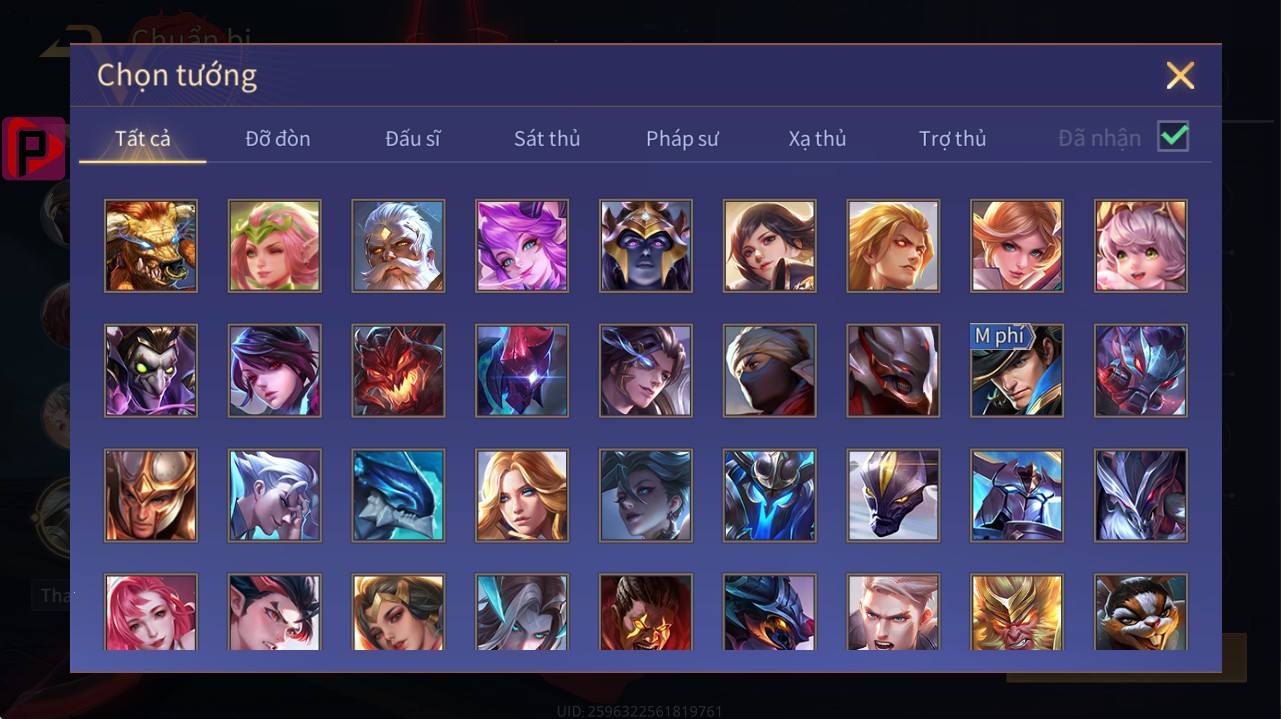Toggle the 'Đã nhận' checkbox
Image resolution: width=1281 pixels, height=719 pixels.
[x=1173, y=137]
